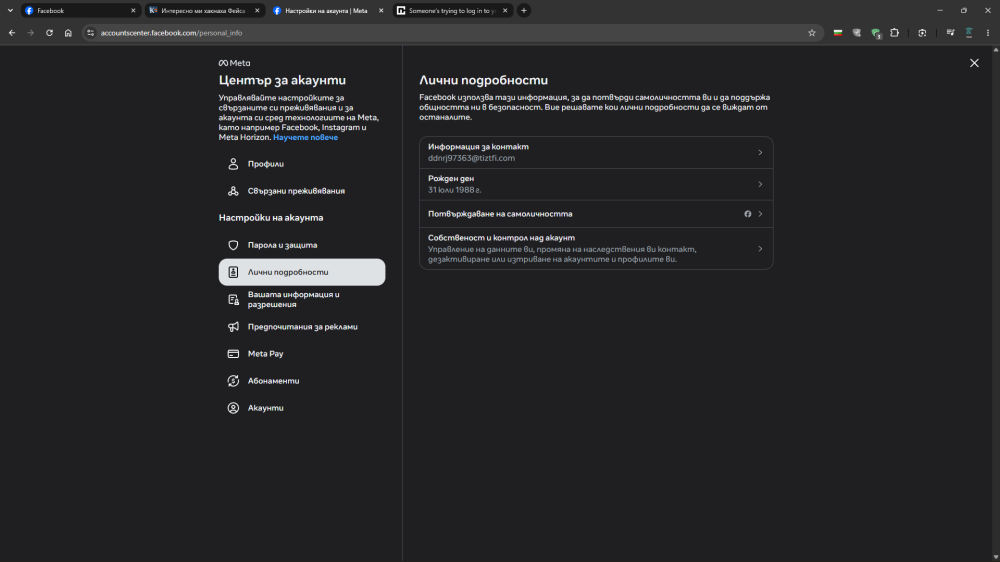1000x562 pixels.
Task: Click the subscriptions dollar icon
Action: (x=233, y=381)
